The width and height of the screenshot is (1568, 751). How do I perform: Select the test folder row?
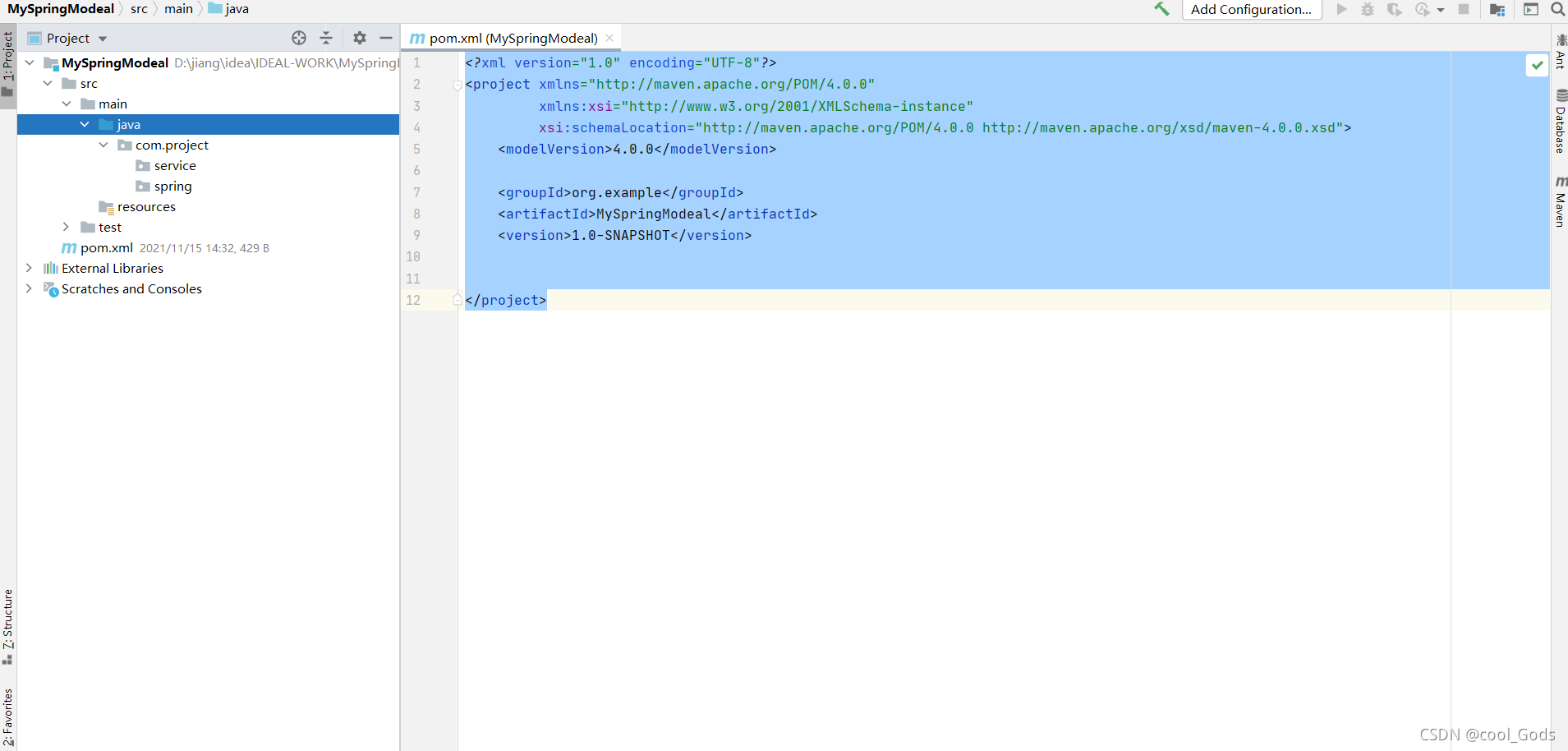208,227
